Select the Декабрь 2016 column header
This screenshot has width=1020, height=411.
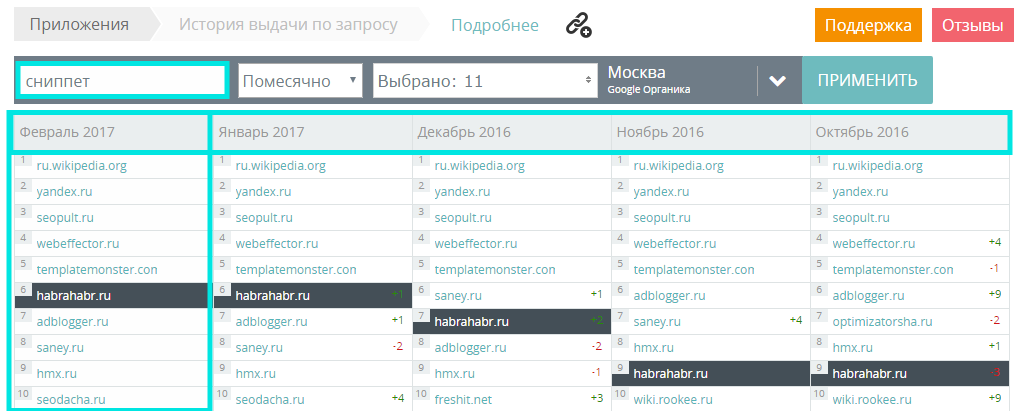coord(512,132)
